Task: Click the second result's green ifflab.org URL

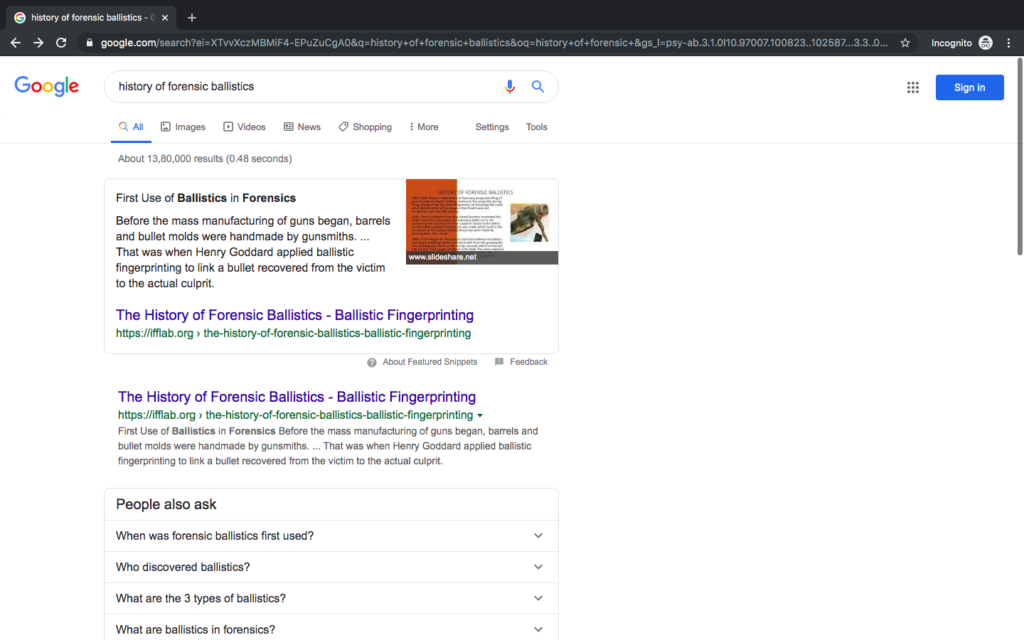Action: (295, 415)
